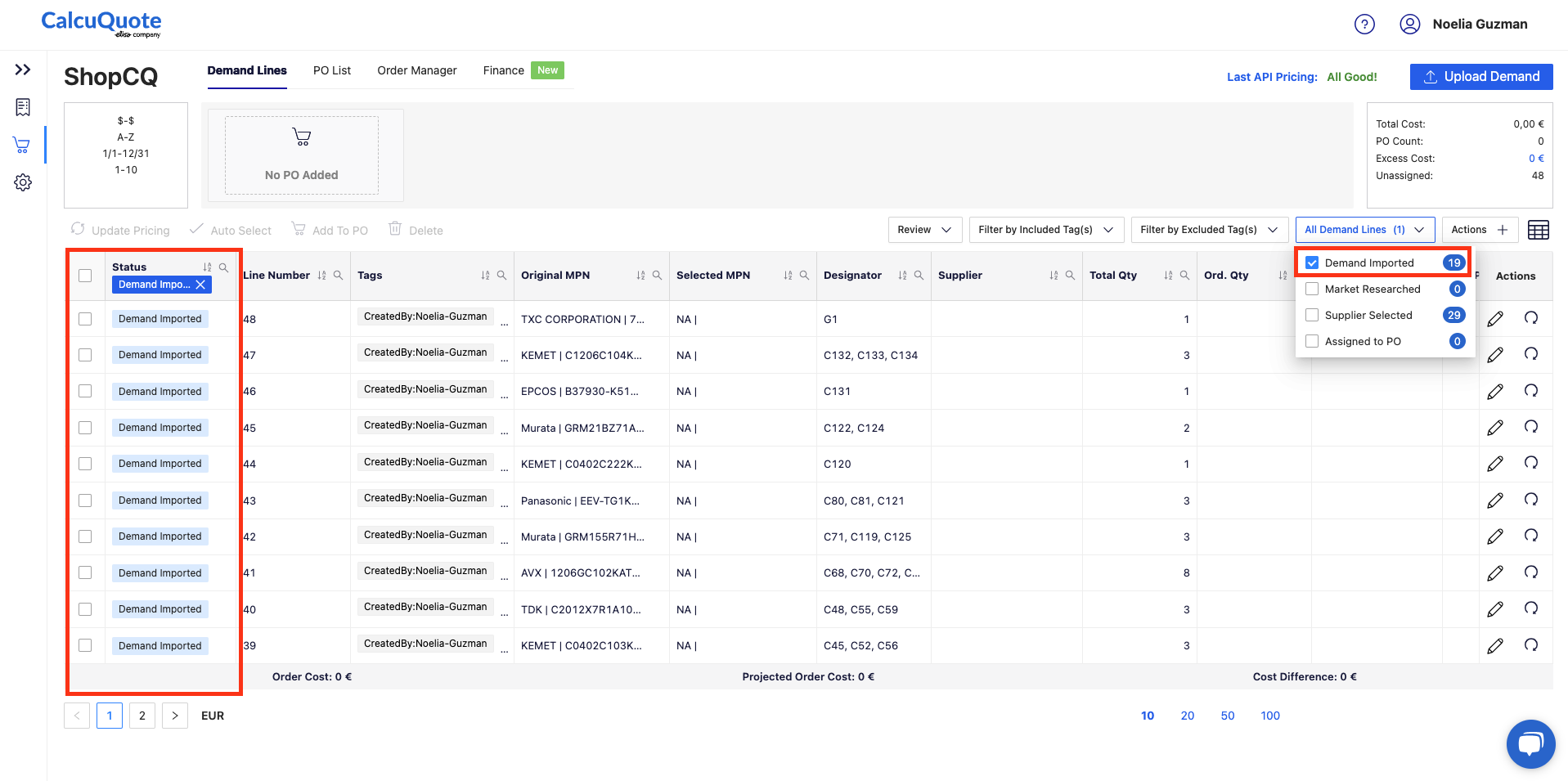Image resolution: width=1568 pixels, height=781 pixels.
Task: Click the CalcuQuote logo
Action: point(101,24)
